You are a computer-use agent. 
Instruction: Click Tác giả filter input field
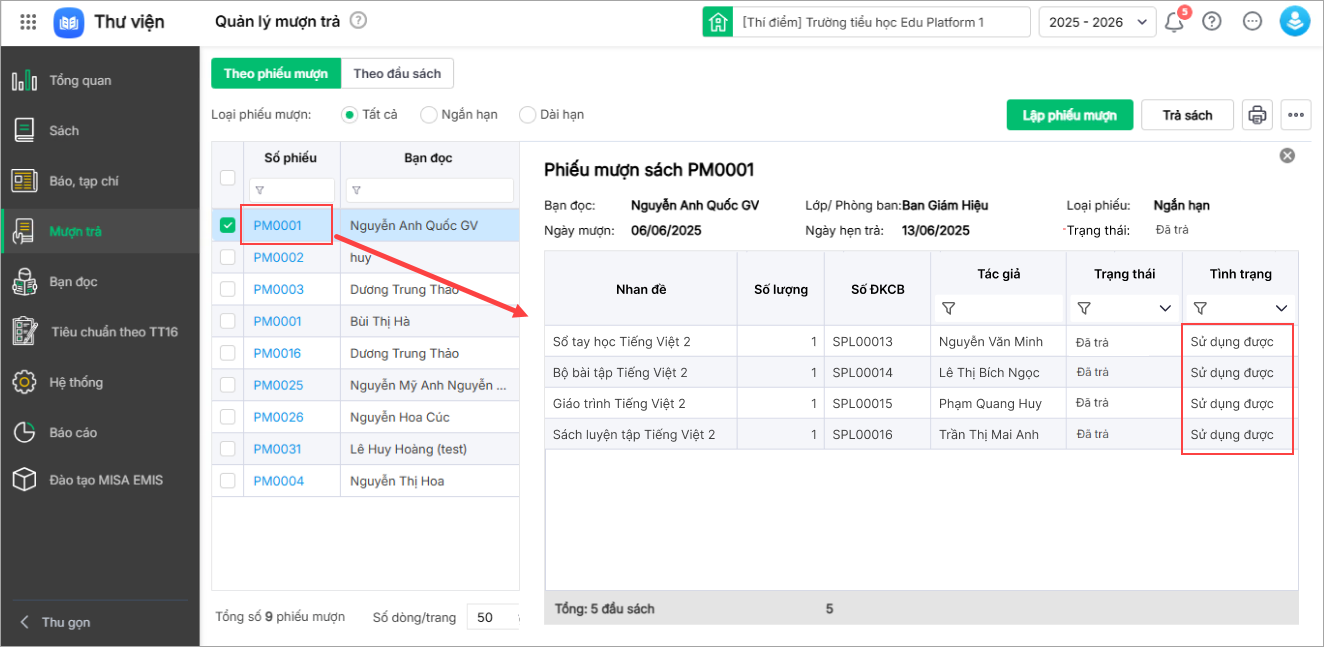(x=998, y=308)
